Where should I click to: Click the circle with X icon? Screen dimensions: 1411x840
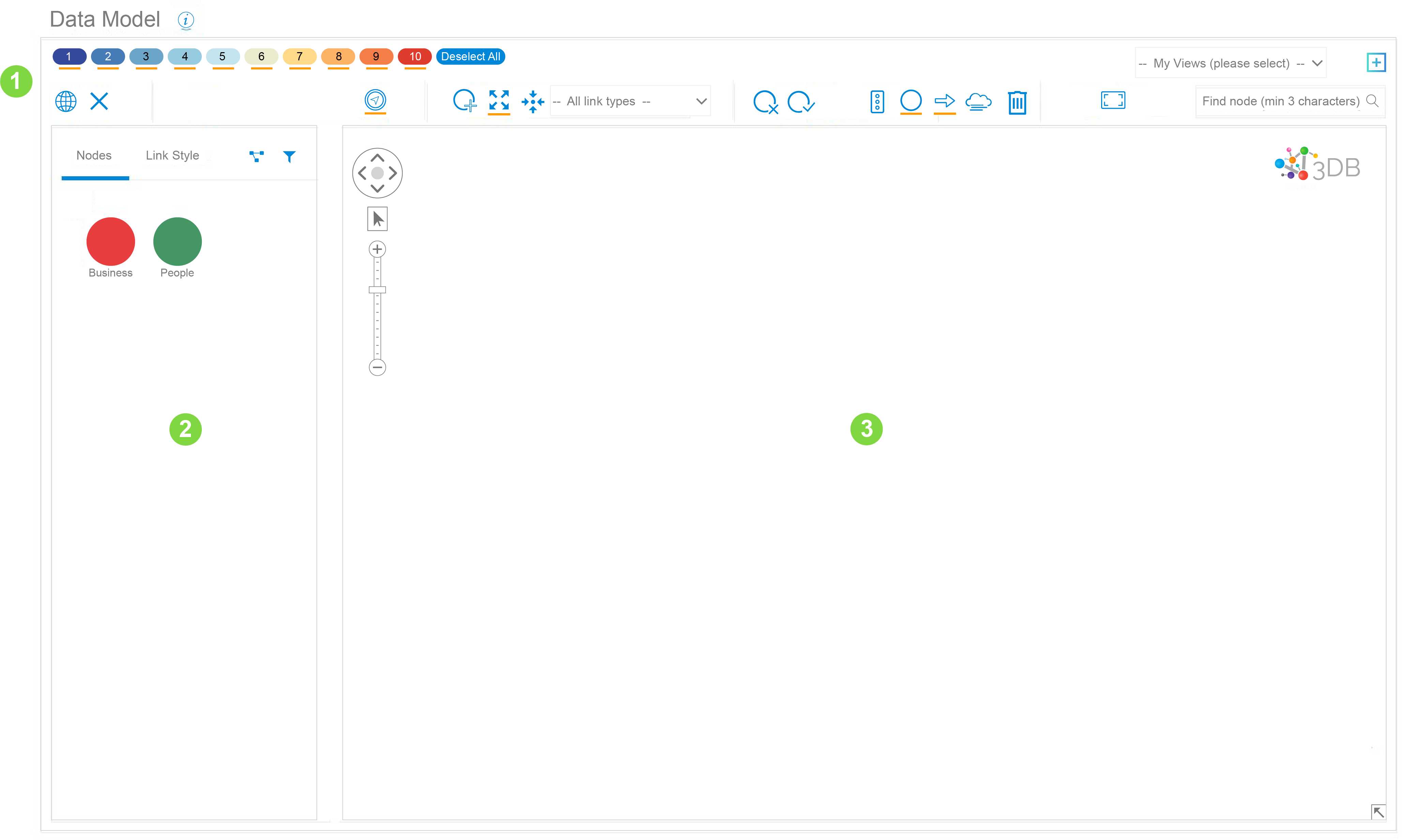coord(766,102)
